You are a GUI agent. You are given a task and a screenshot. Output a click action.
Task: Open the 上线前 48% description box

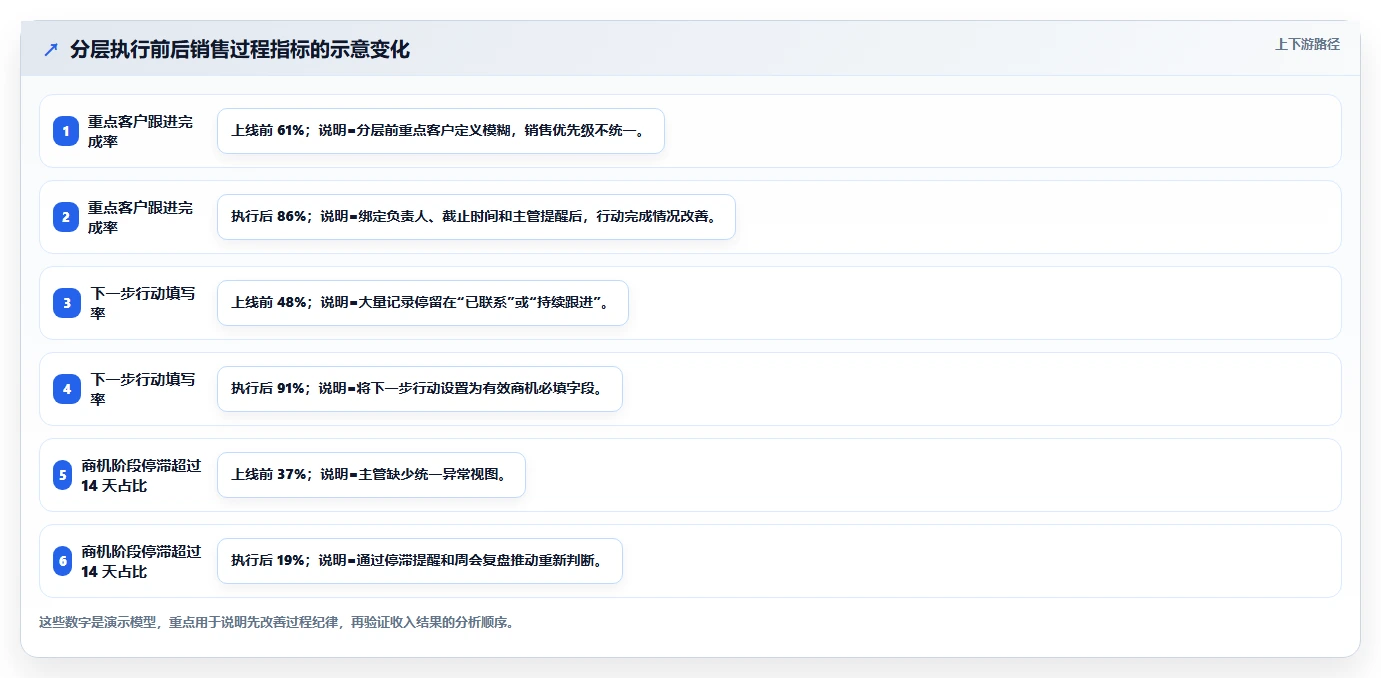[423, 303]
